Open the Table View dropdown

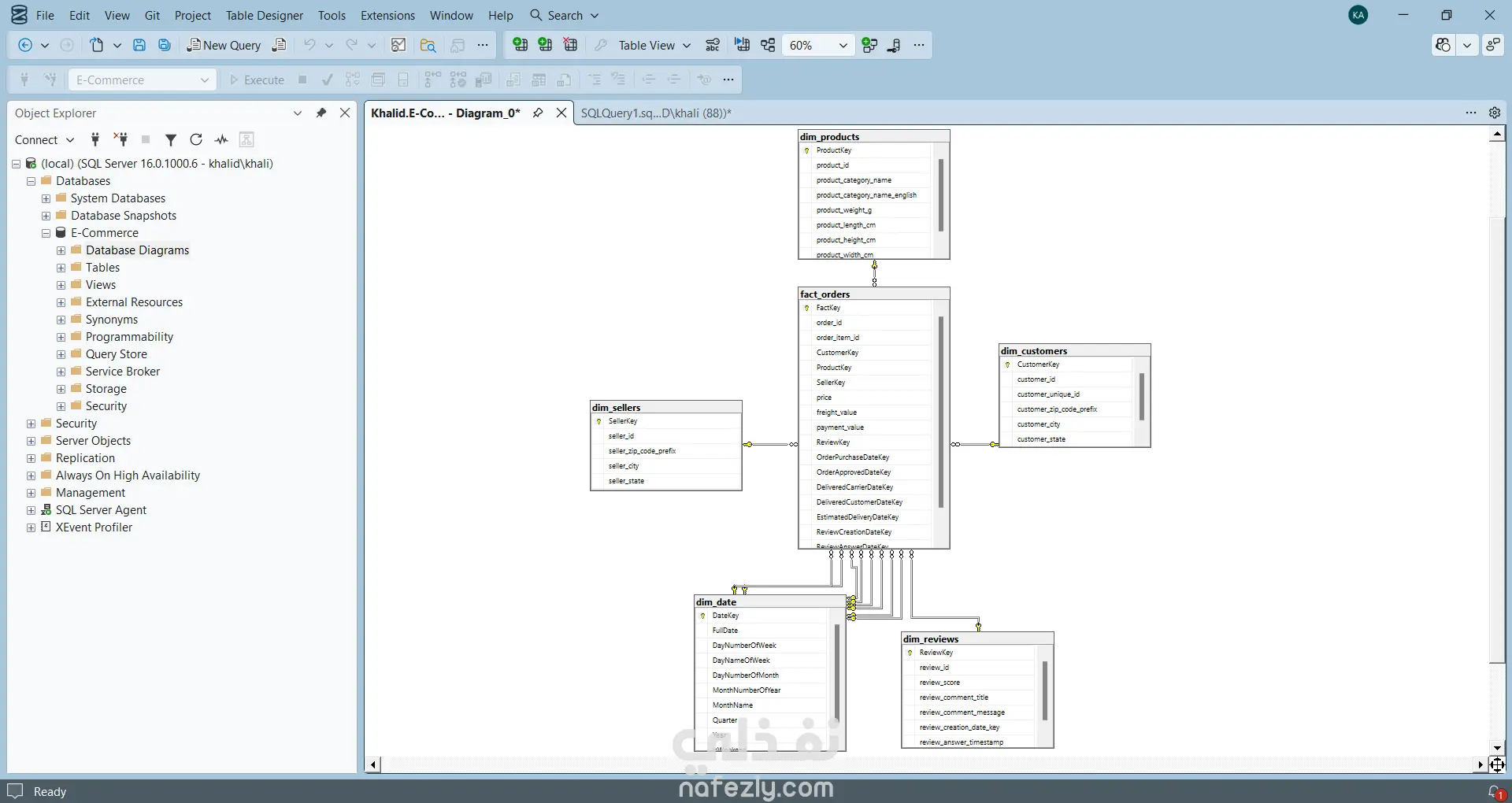pos(654,46)
